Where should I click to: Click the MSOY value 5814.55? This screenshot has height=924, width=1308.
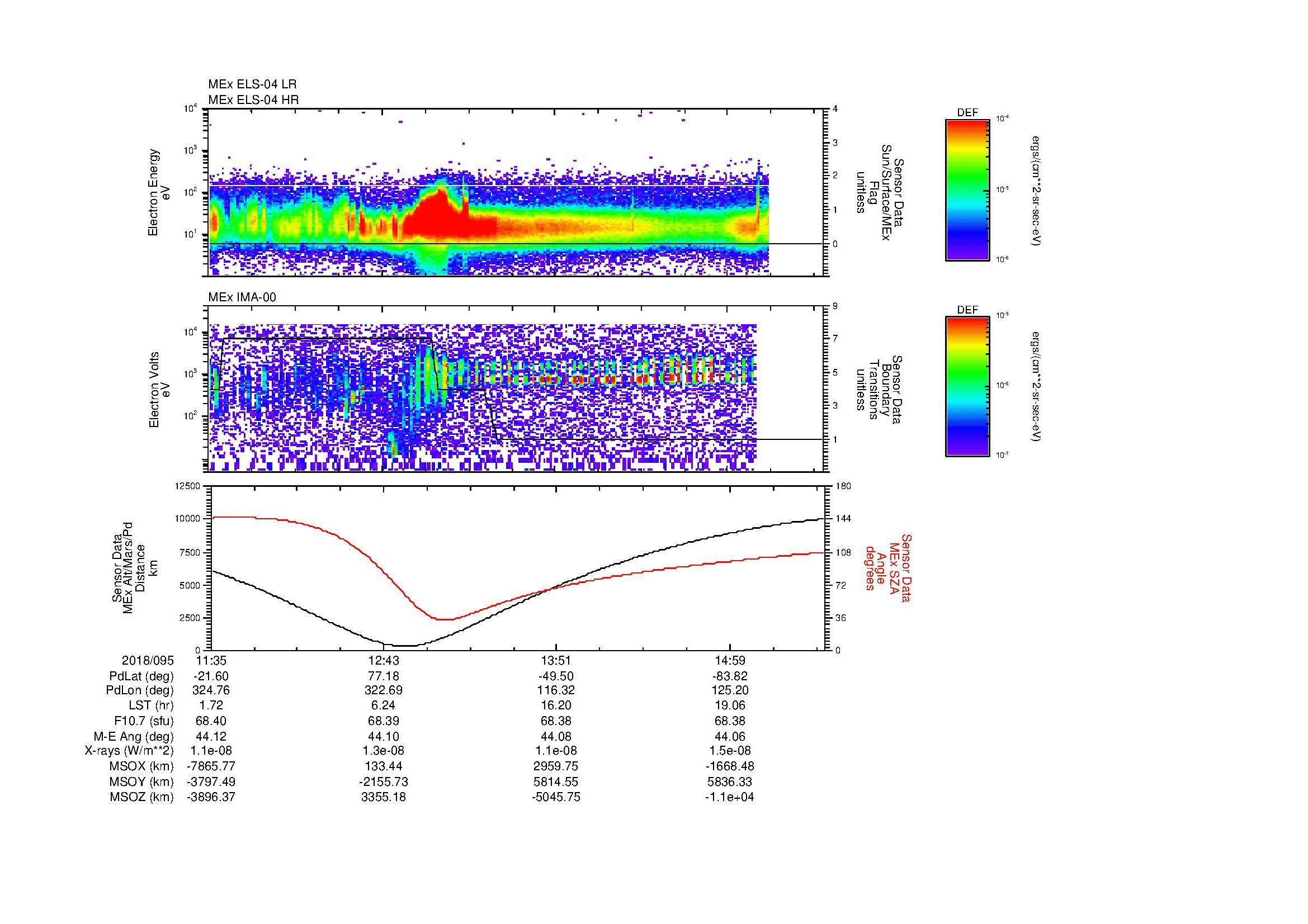[x=556, y=781]
